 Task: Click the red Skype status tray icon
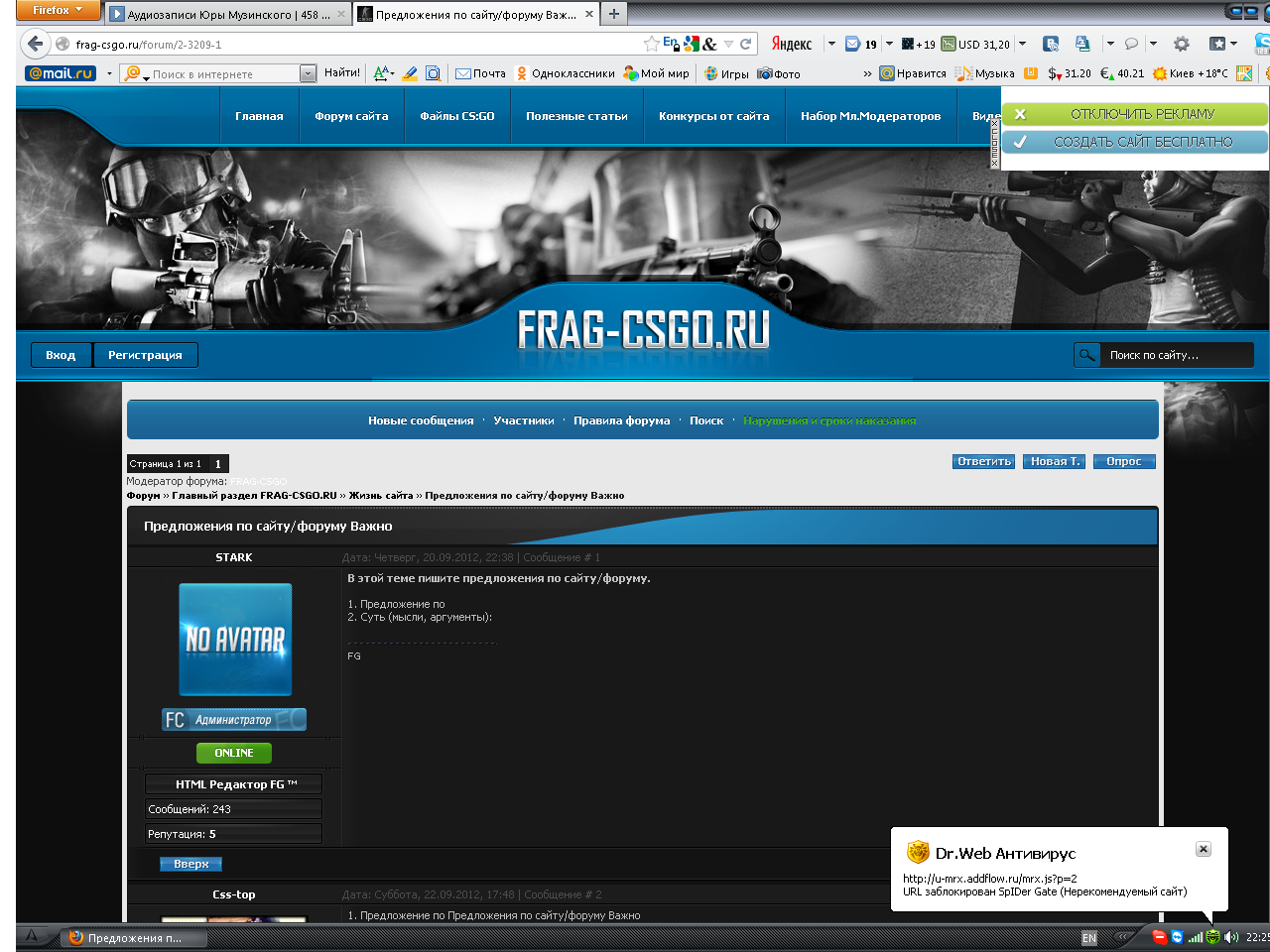[x=1159, y=937]
